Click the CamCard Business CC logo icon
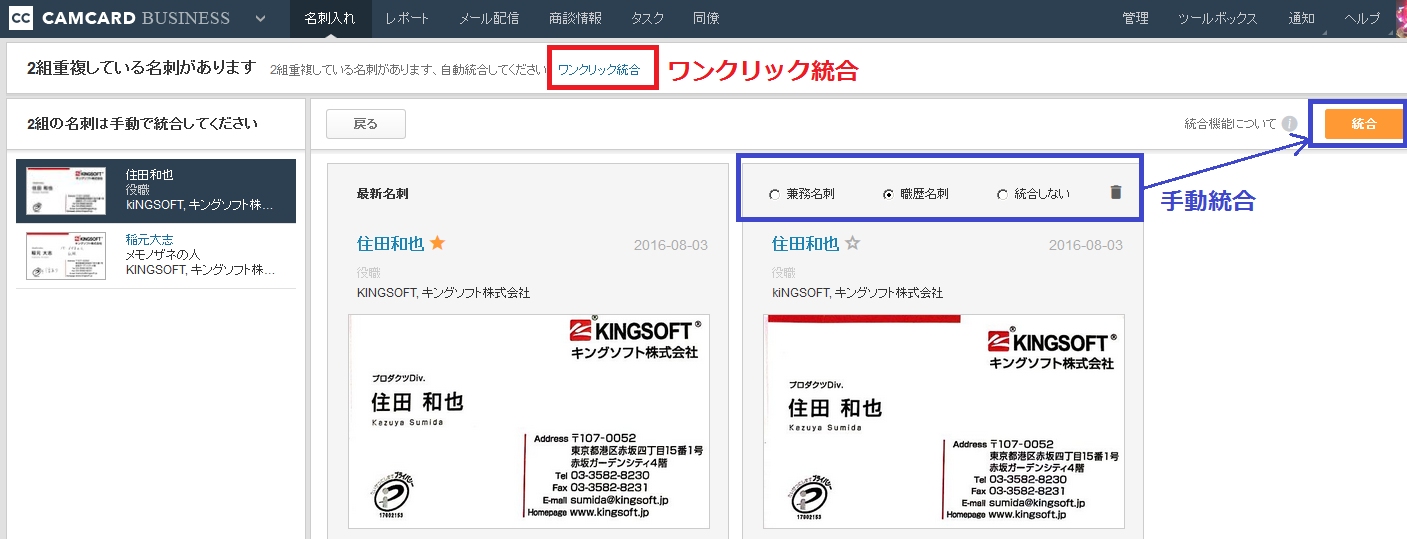Viewport: 1407px width, 539px height. (20, 18)
